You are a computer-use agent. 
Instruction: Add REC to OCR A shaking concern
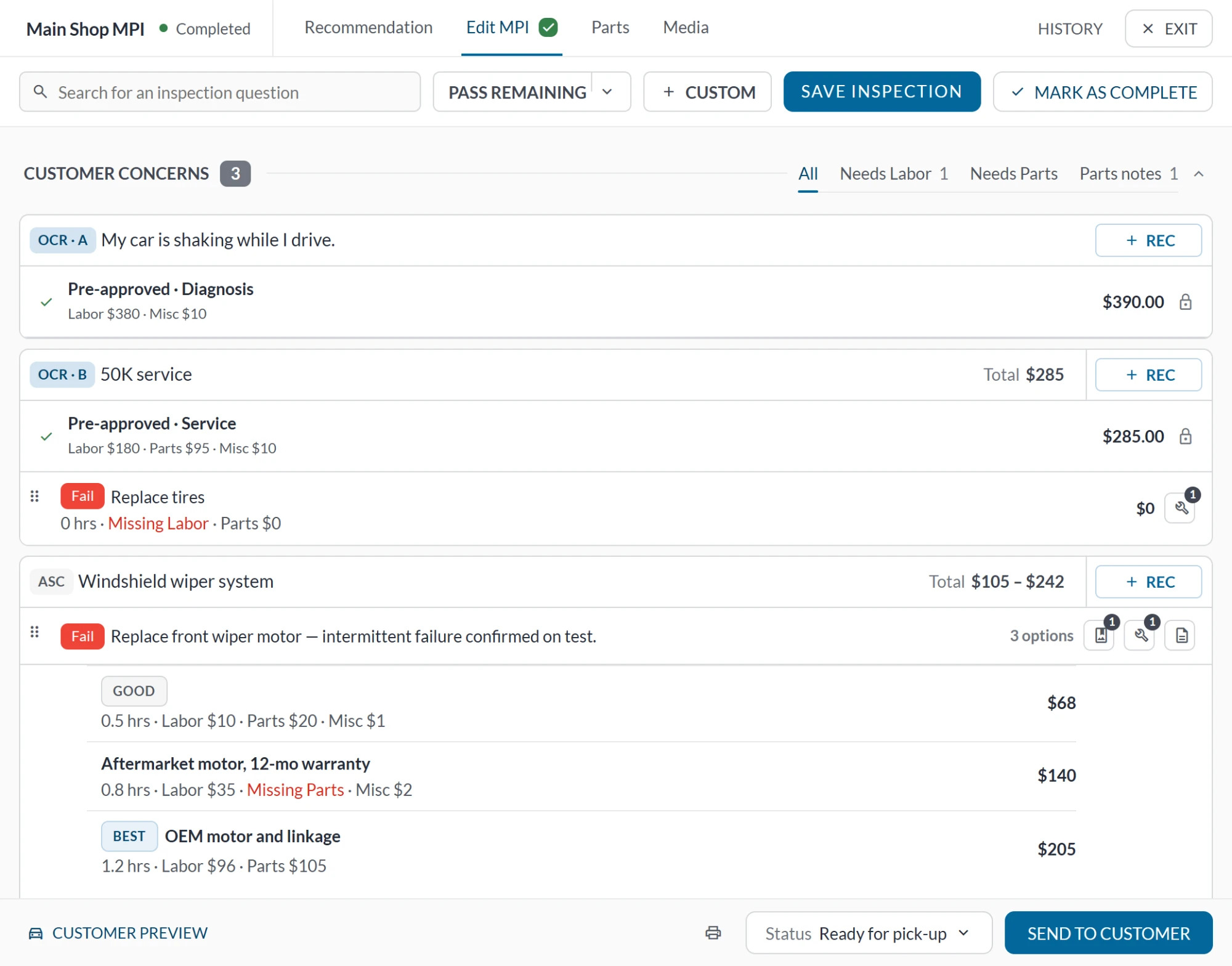[1148, 240]
